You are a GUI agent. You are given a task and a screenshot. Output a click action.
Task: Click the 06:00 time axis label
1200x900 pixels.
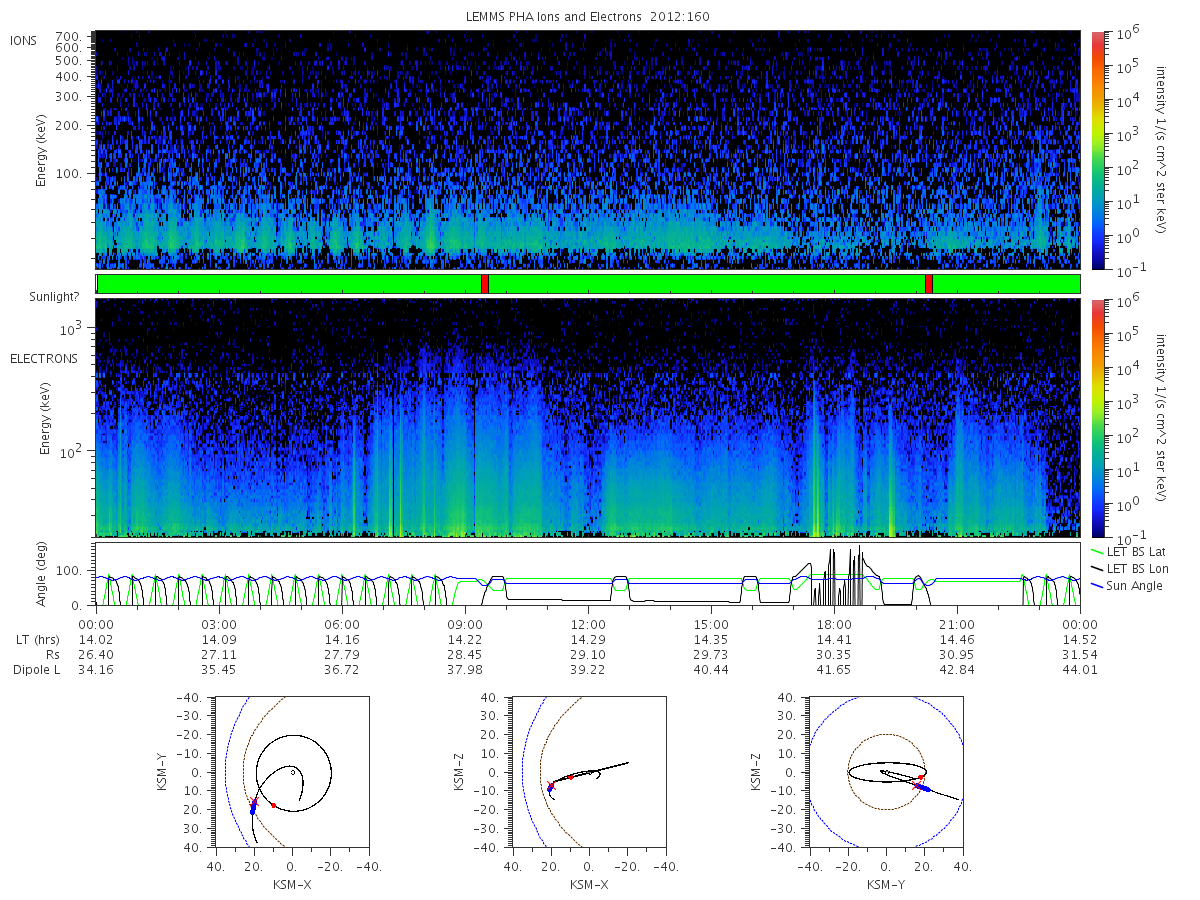point(342,622)
